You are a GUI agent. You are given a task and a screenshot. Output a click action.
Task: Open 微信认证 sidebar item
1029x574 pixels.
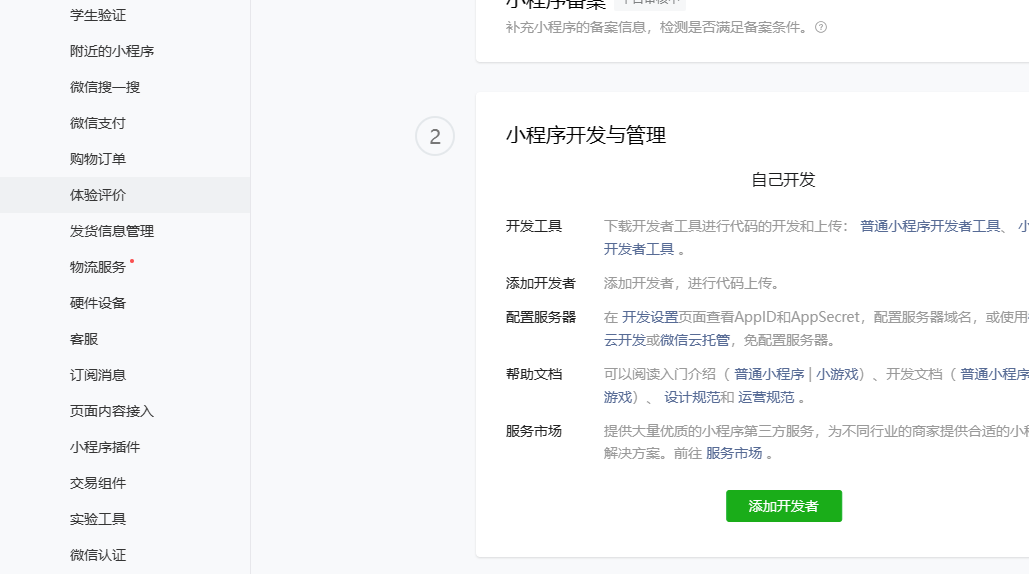coord(98,556)
